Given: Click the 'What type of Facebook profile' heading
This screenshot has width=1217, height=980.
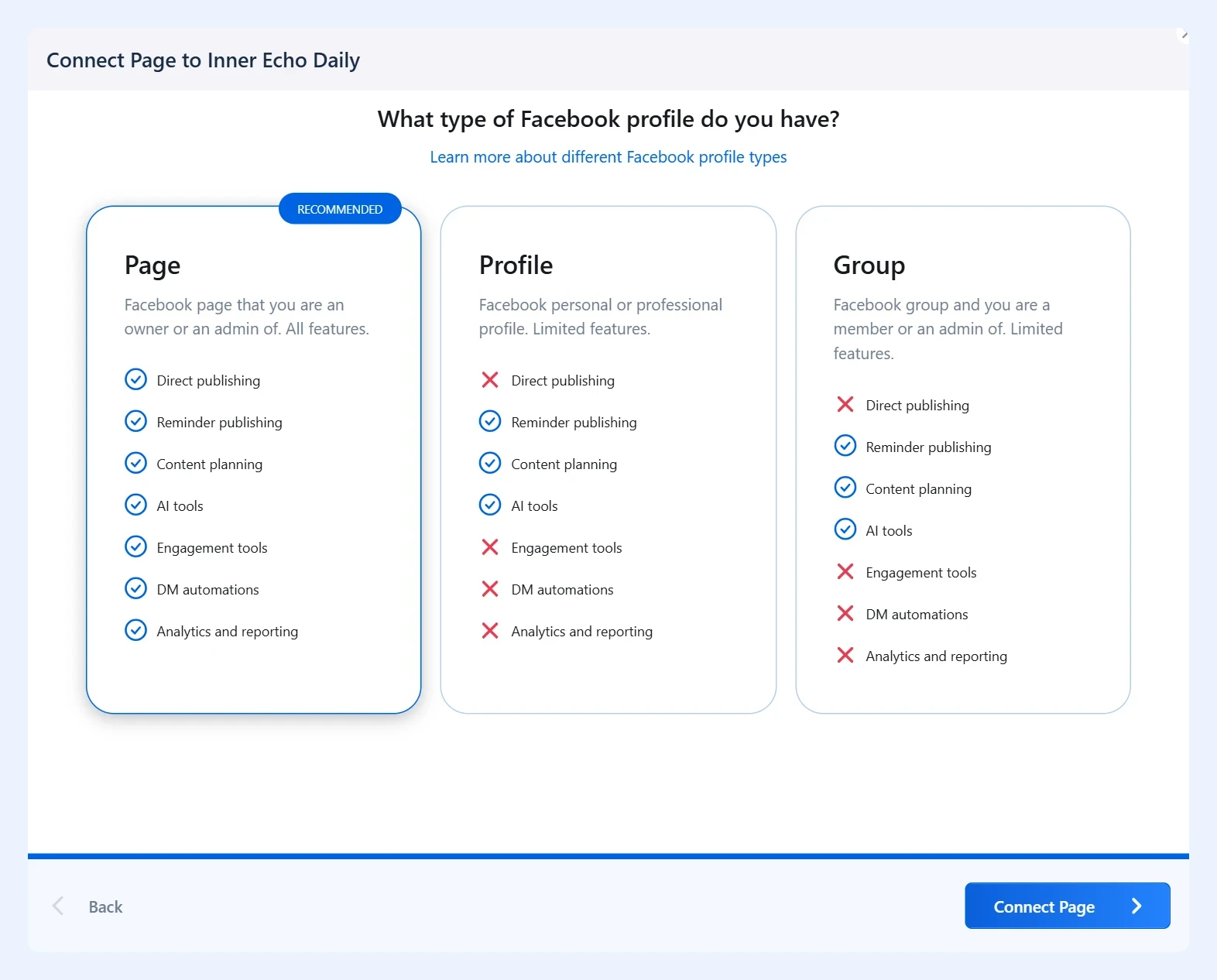Looking at the screenshot, I should pos(608,119).
